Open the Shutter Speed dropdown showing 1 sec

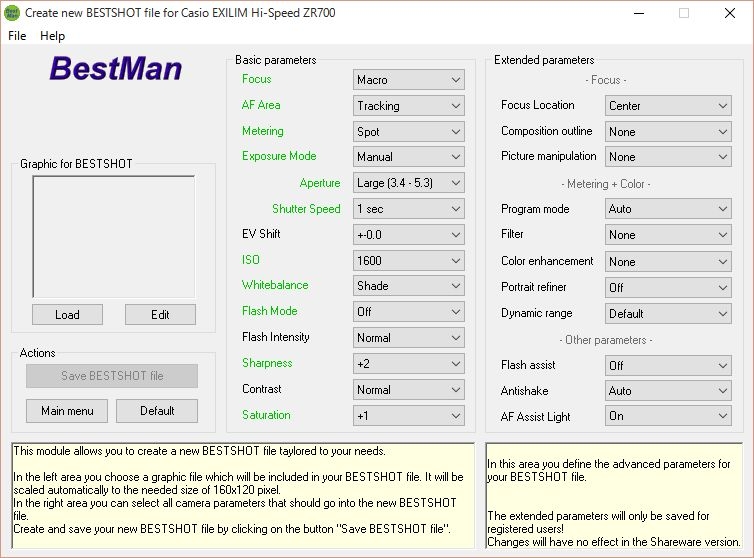[408, 209]
